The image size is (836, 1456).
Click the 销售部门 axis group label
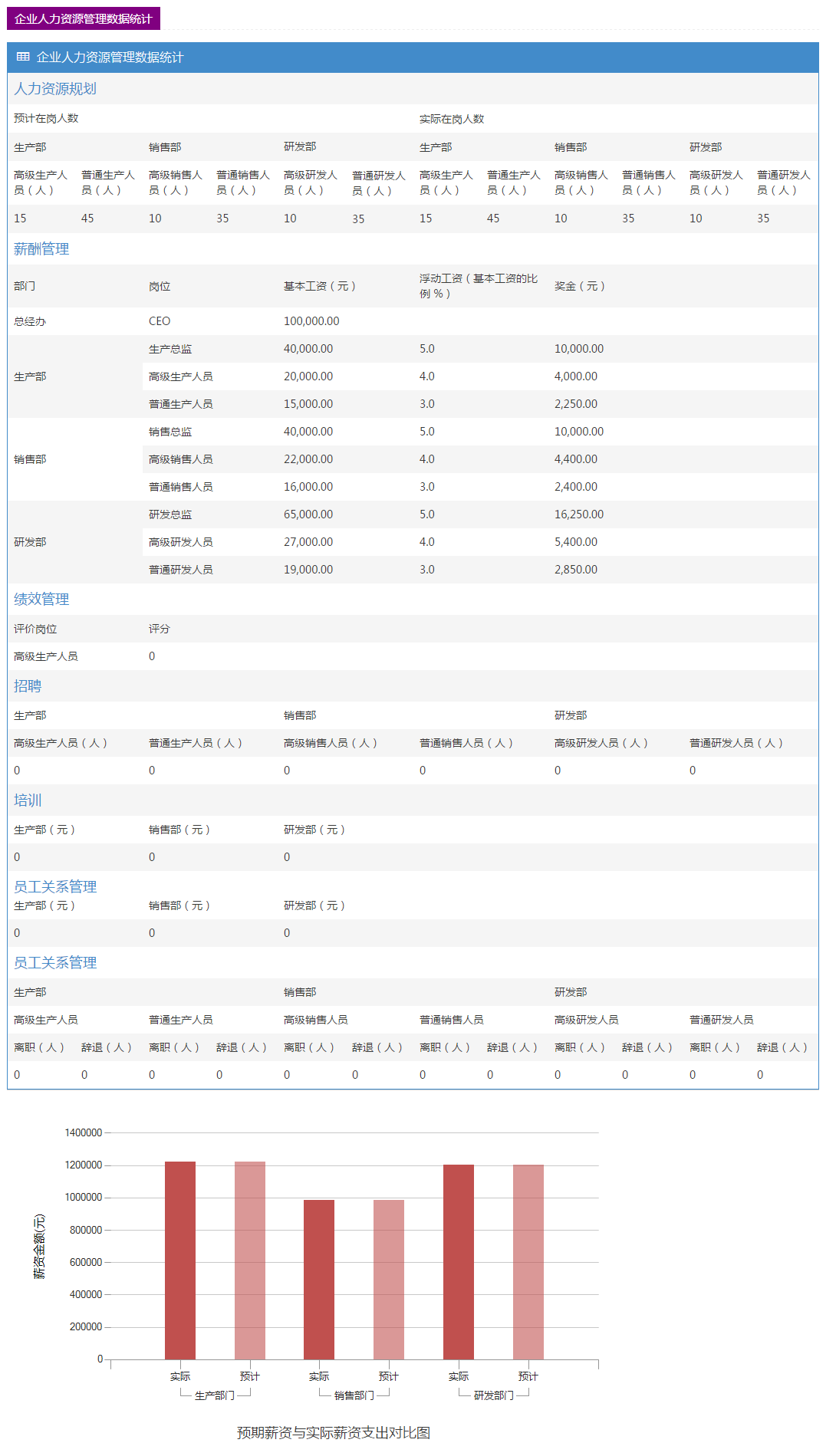(x=354, y=1395)
